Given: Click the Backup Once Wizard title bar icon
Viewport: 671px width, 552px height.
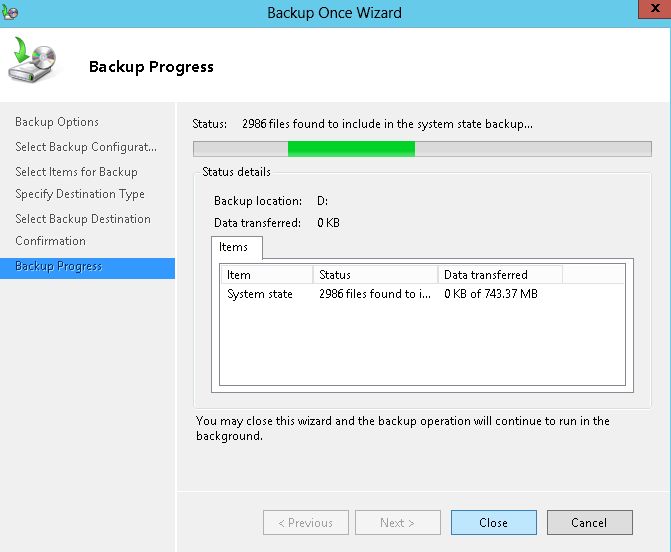Looking at the screenshot, I should pos(9,12).
